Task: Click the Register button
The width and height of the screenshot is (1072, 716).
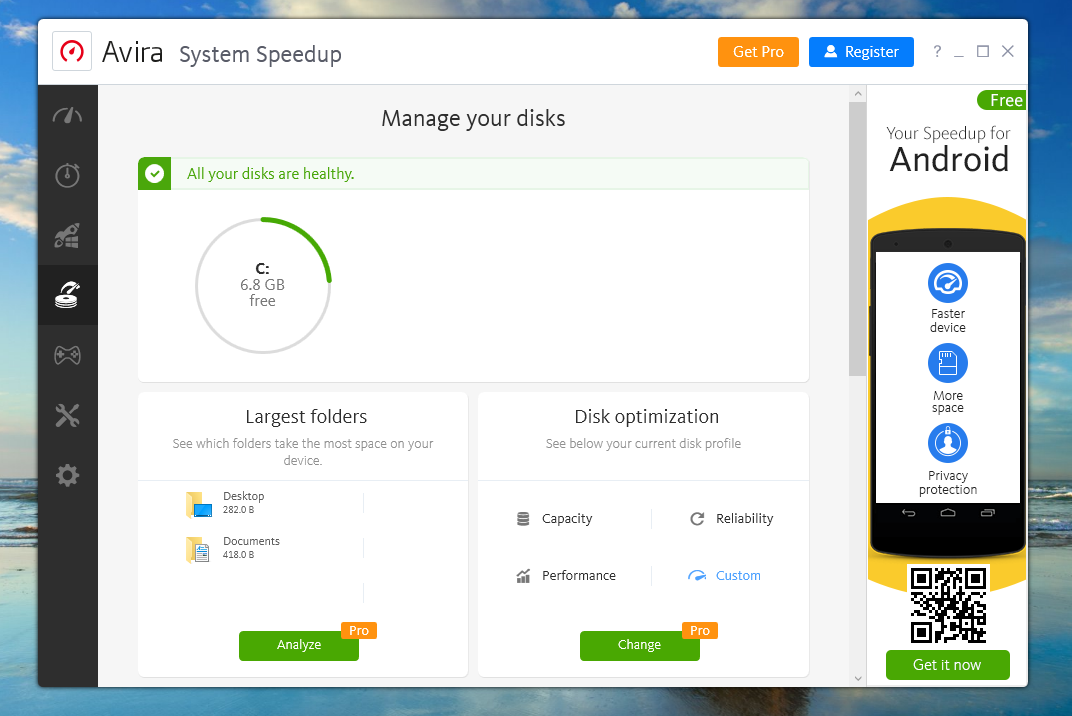Action: click(861, 52)
